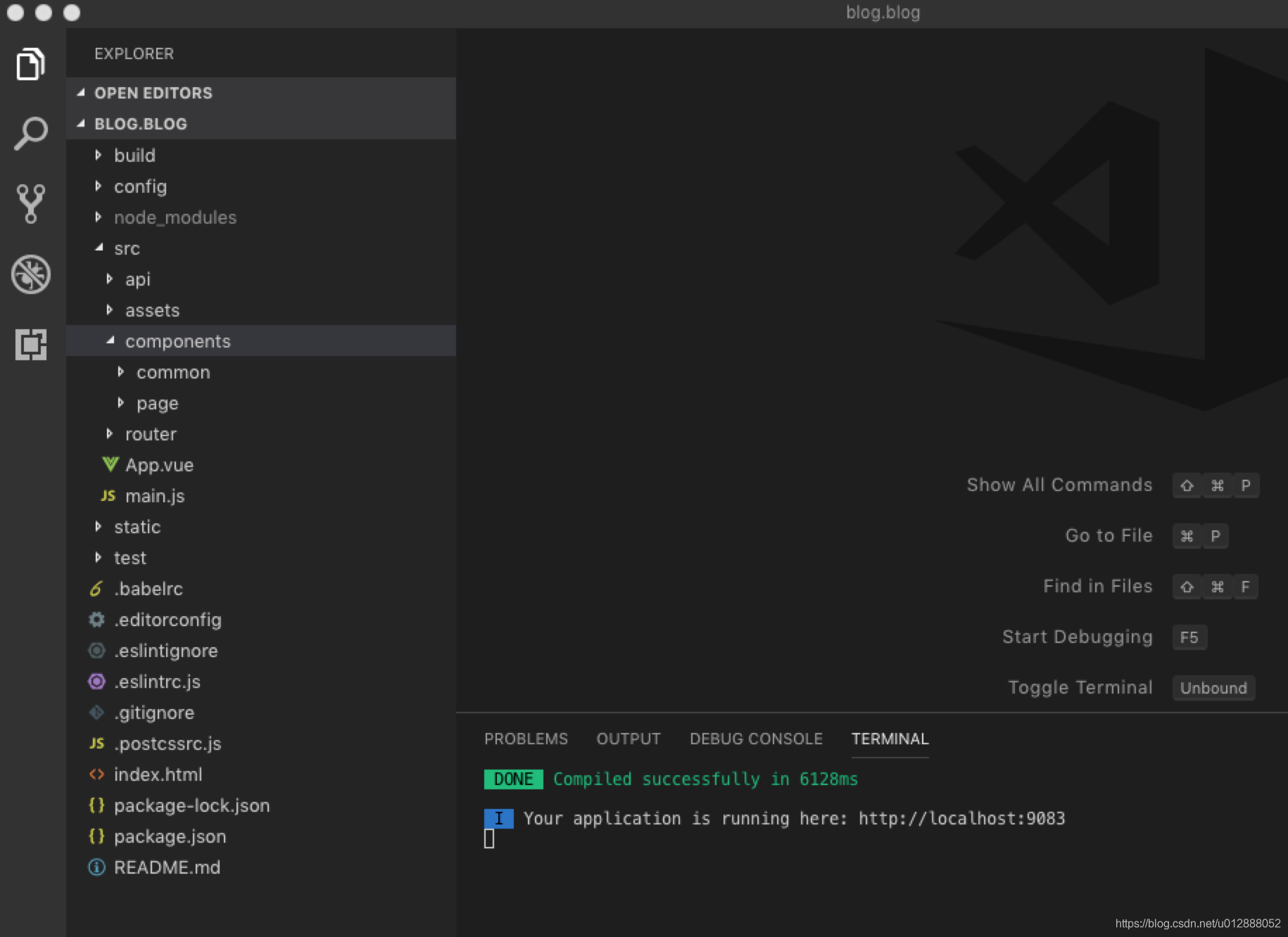Open the Extensions view icon

[x=30, y=345]
